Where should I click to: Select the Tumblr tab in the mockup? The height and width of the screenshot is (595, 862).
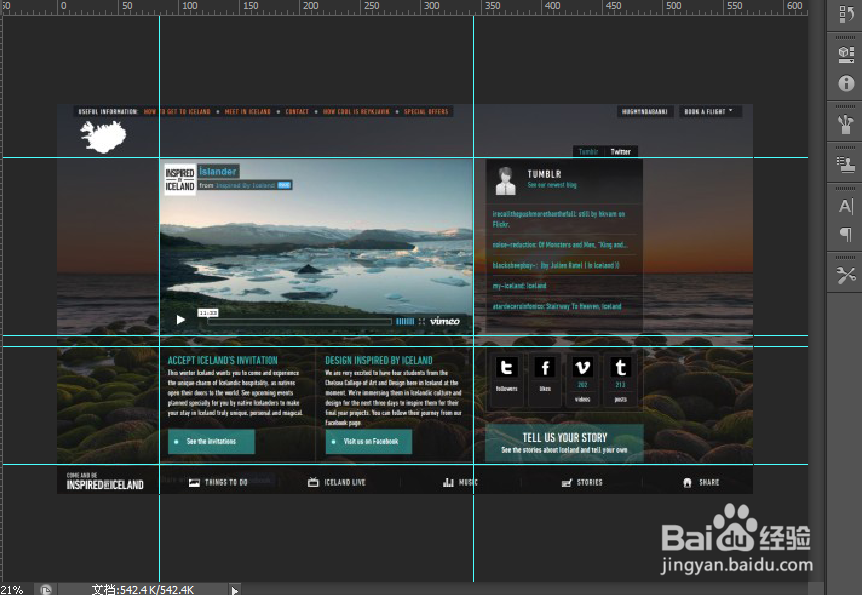(588, 152)
